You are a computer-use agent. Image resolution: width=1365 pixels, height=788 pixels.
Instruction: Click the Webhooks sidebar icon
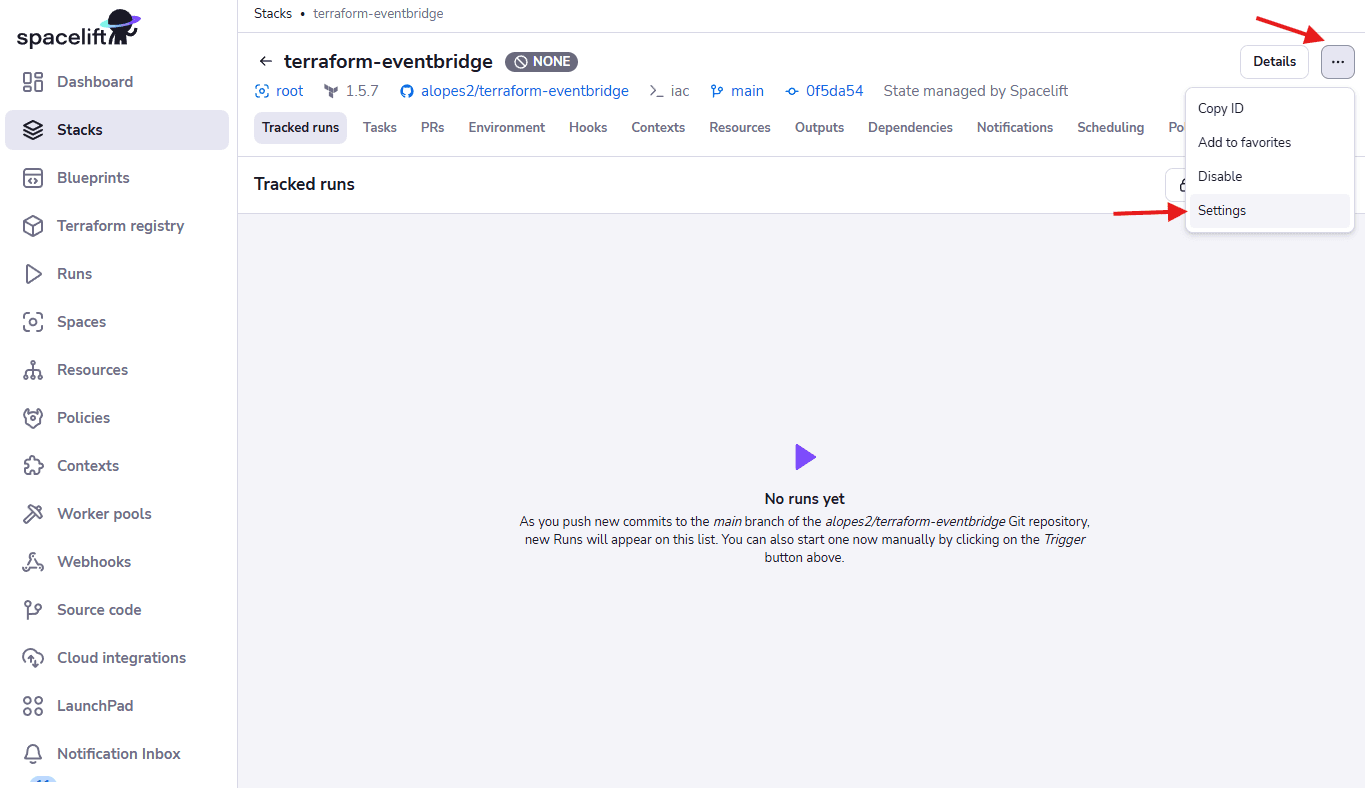[x=33, y=562]
